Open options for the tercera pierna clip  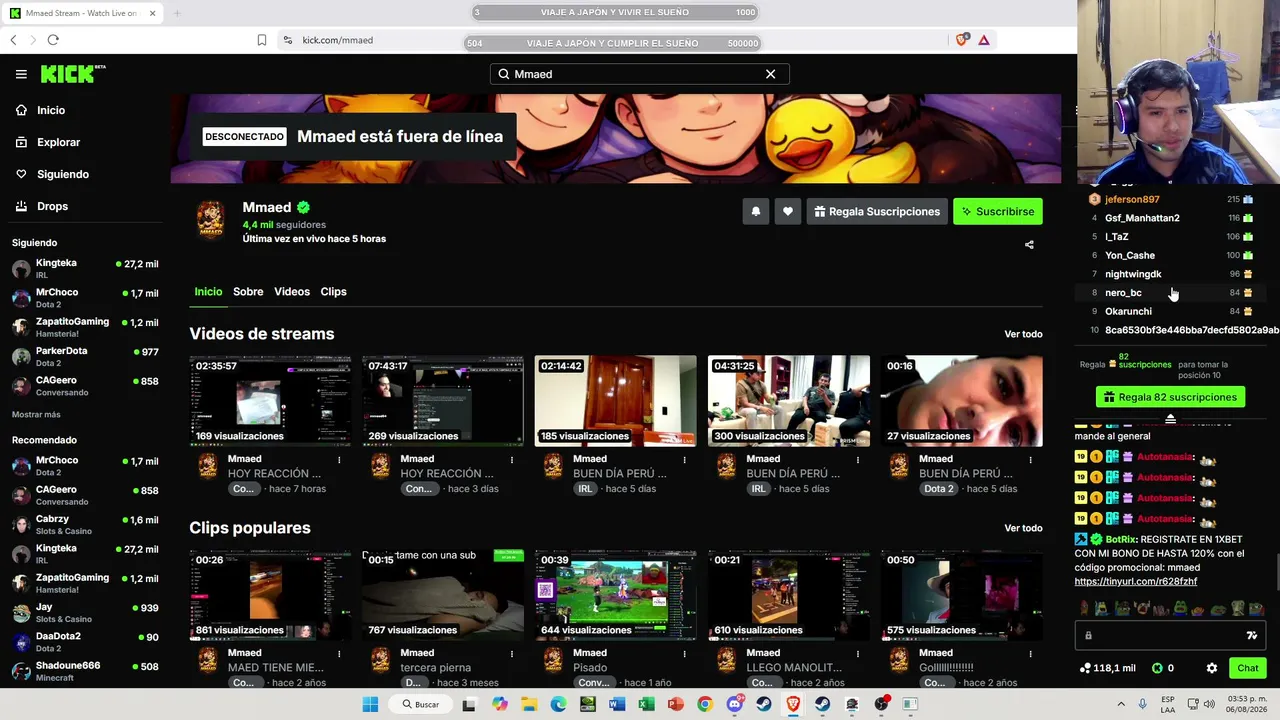(512, 654)
